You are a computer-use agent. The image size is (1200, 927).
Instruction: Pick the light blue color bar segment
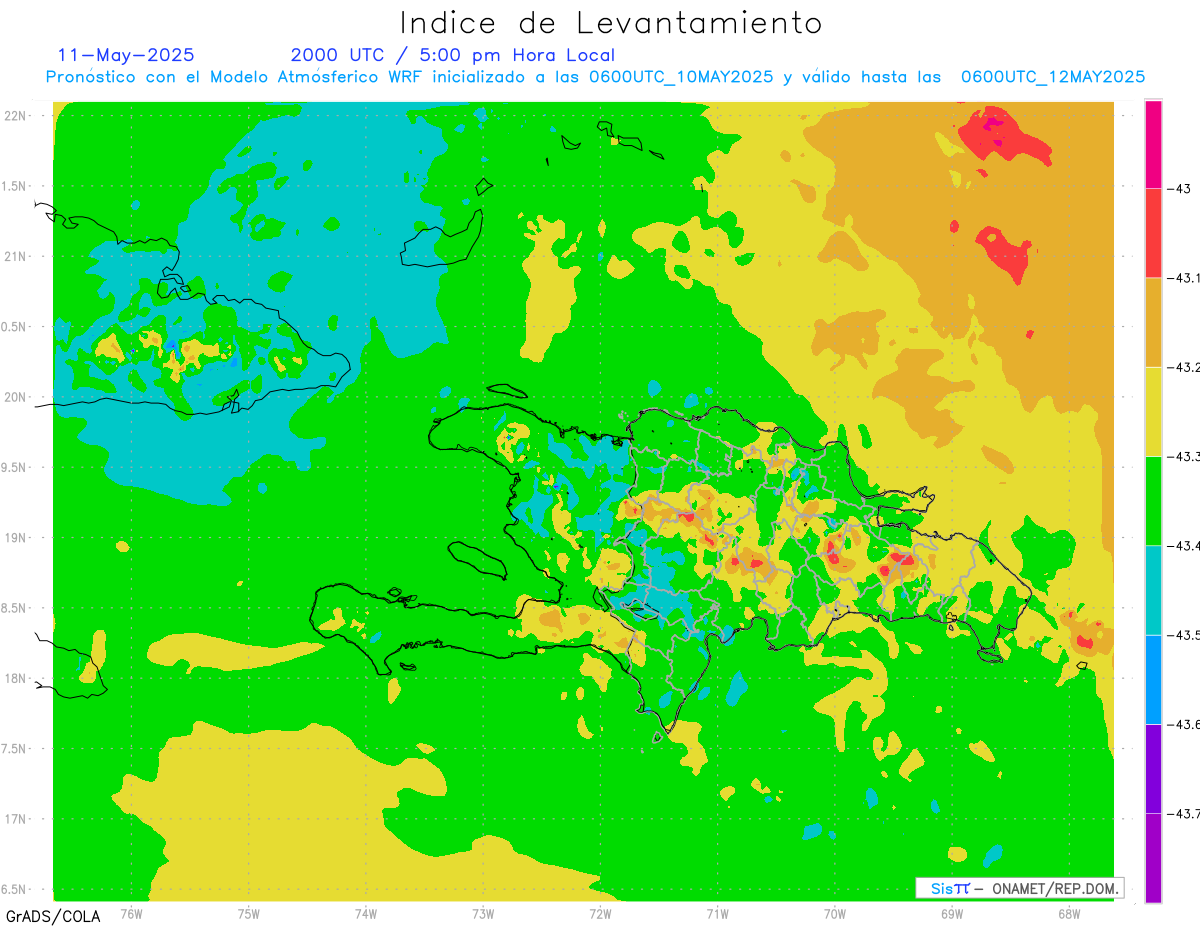pyautogui.click(x=1153, y=679)
